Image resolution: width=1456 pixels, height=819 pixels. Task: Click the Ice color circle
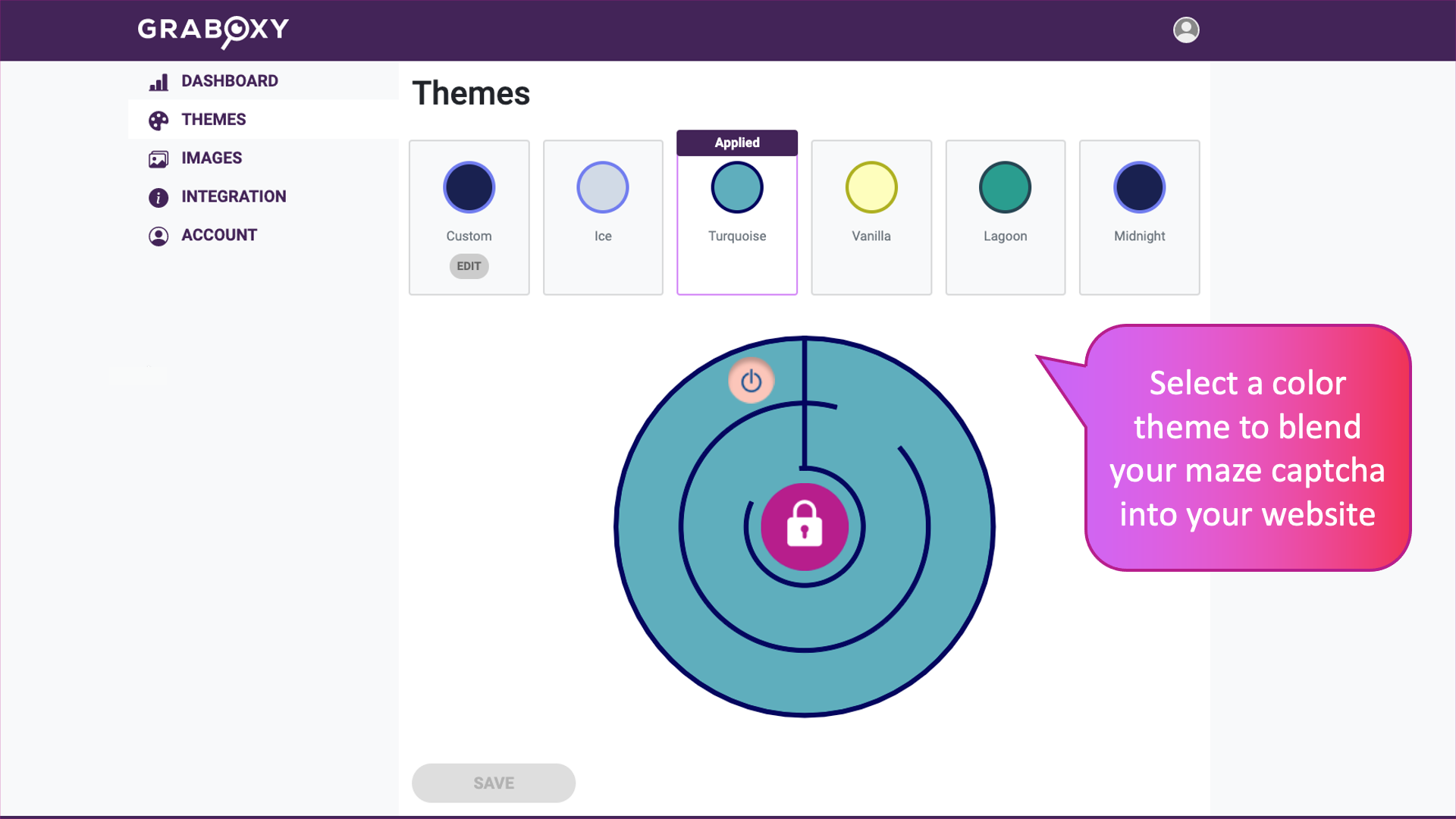point(603,187)
